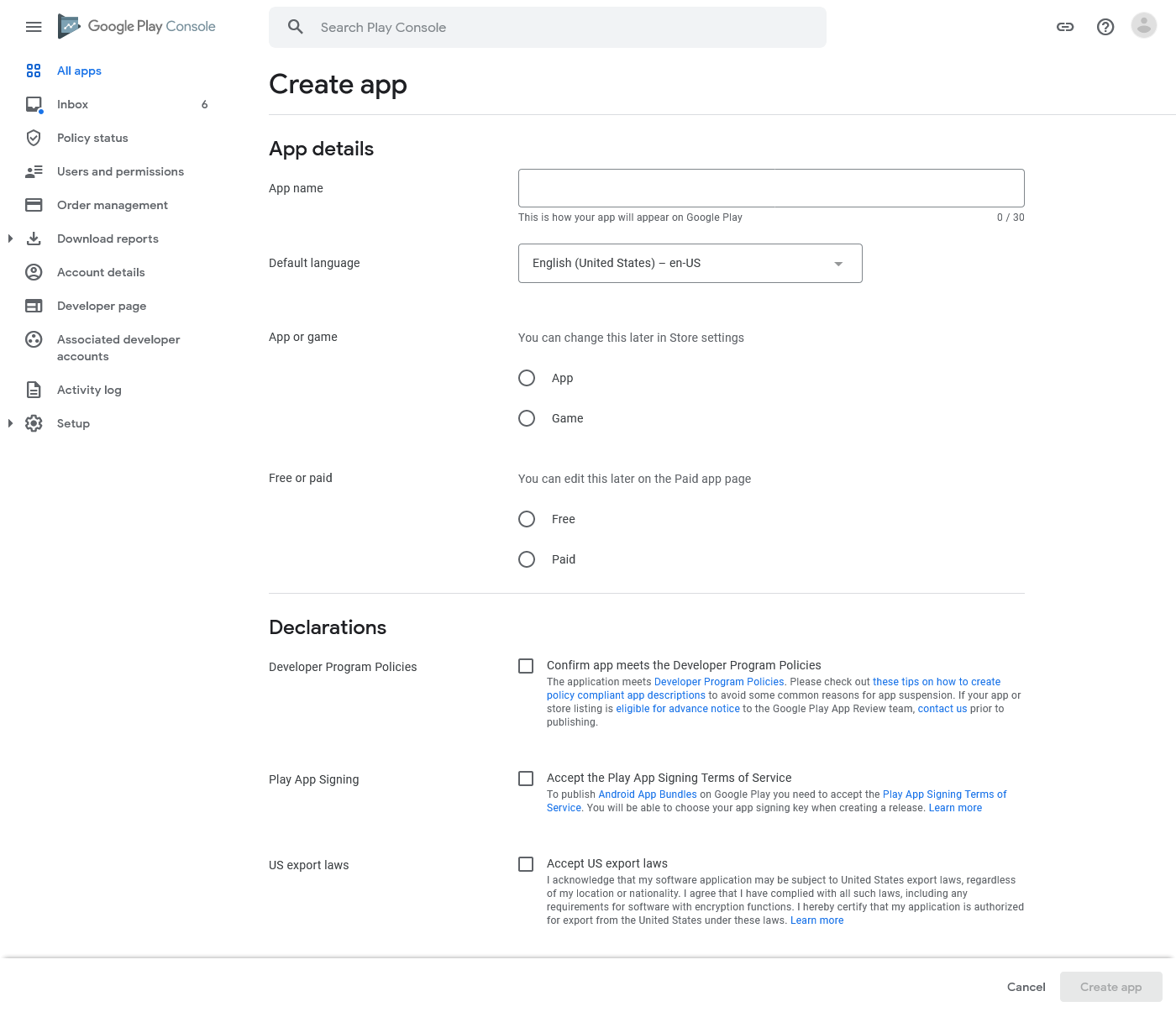Click into the App name text field
The image size is (1176, 1012).
[x=771, y=188]
